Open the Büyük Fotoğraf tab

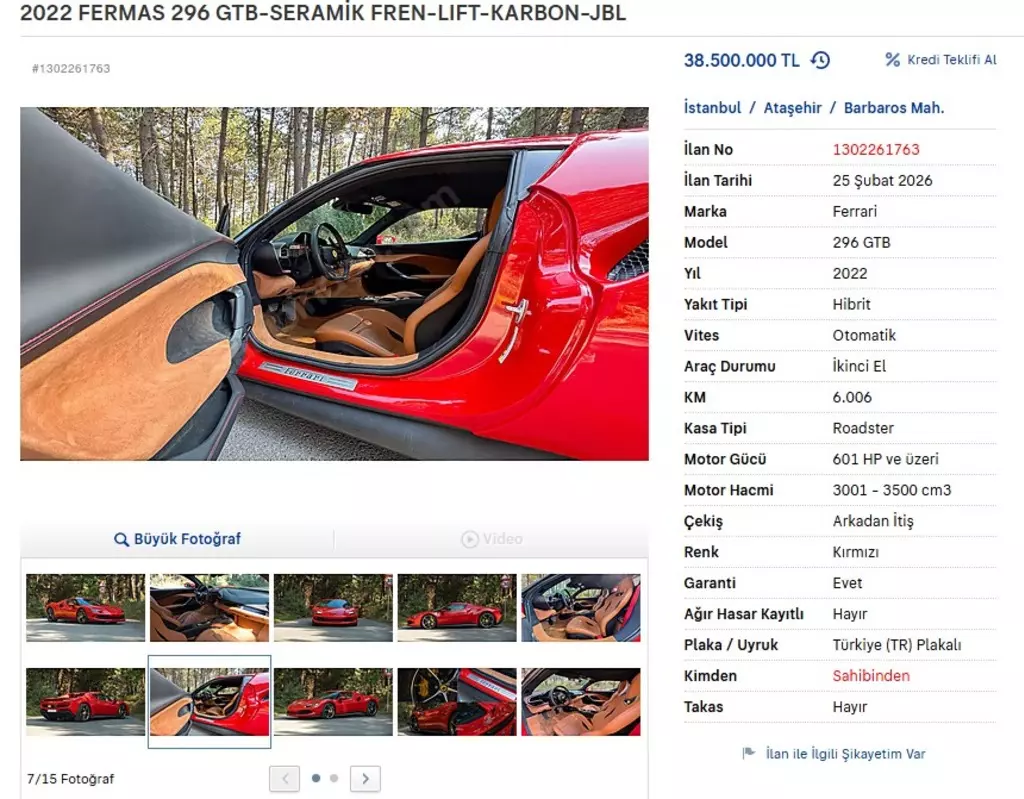tap(177, 540)
